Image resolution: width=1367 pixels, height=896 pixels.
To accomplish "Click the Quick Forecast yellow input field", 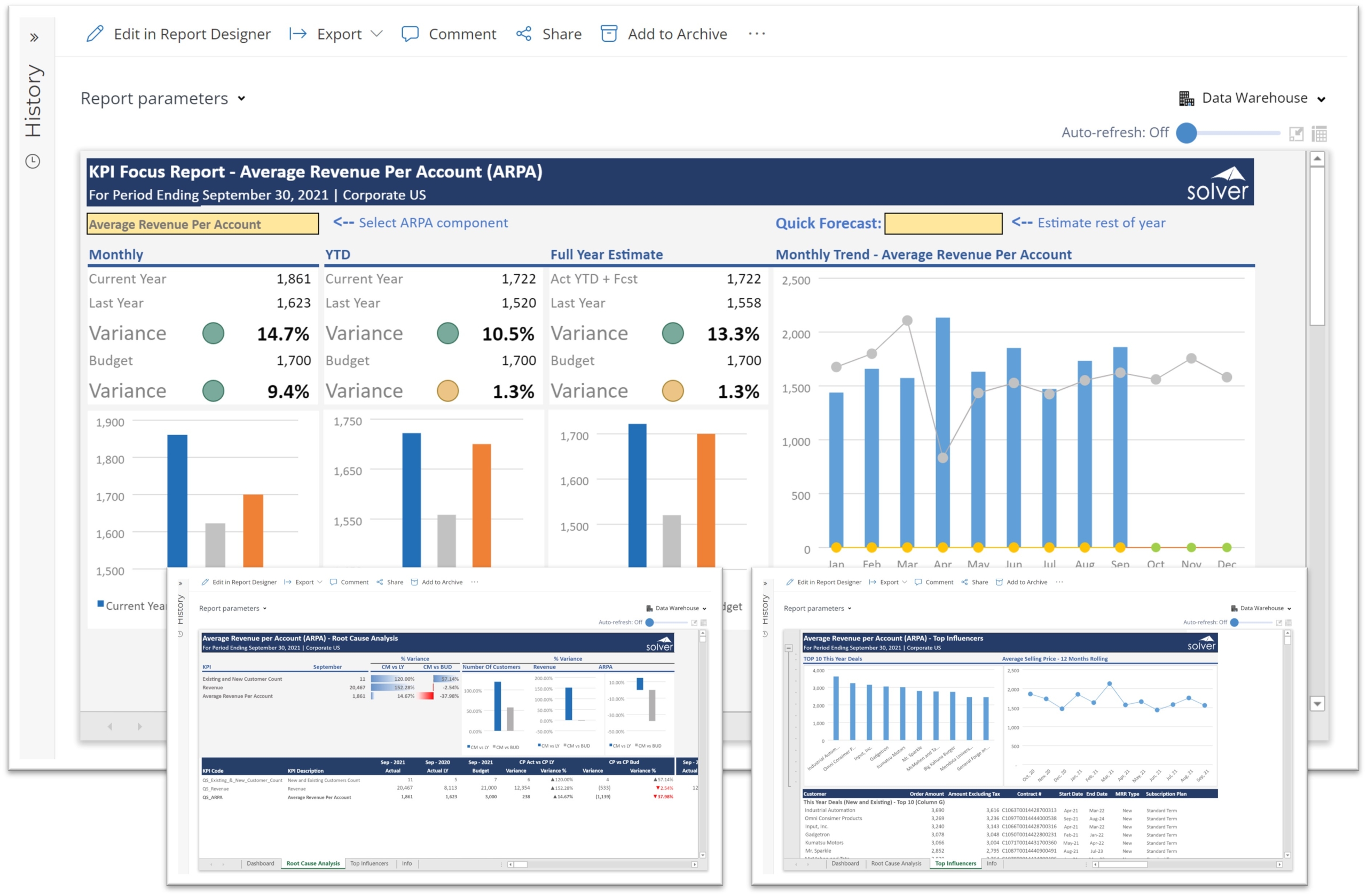I will 942,223.
